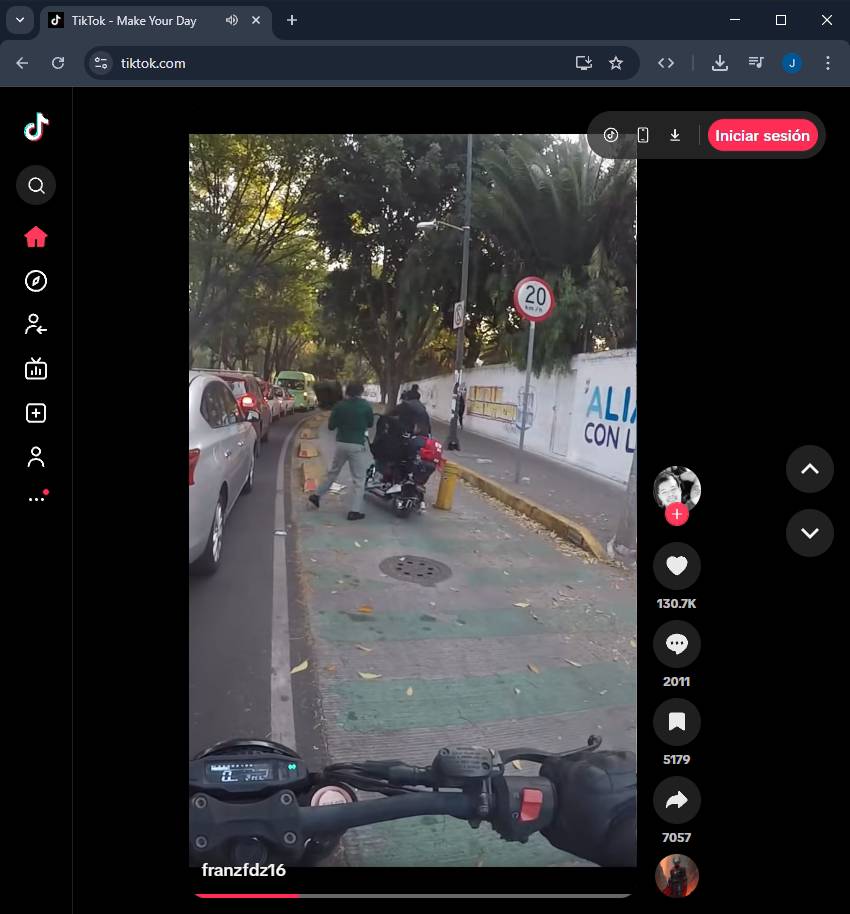Open the franzfdz16 username link

[244, 870]
